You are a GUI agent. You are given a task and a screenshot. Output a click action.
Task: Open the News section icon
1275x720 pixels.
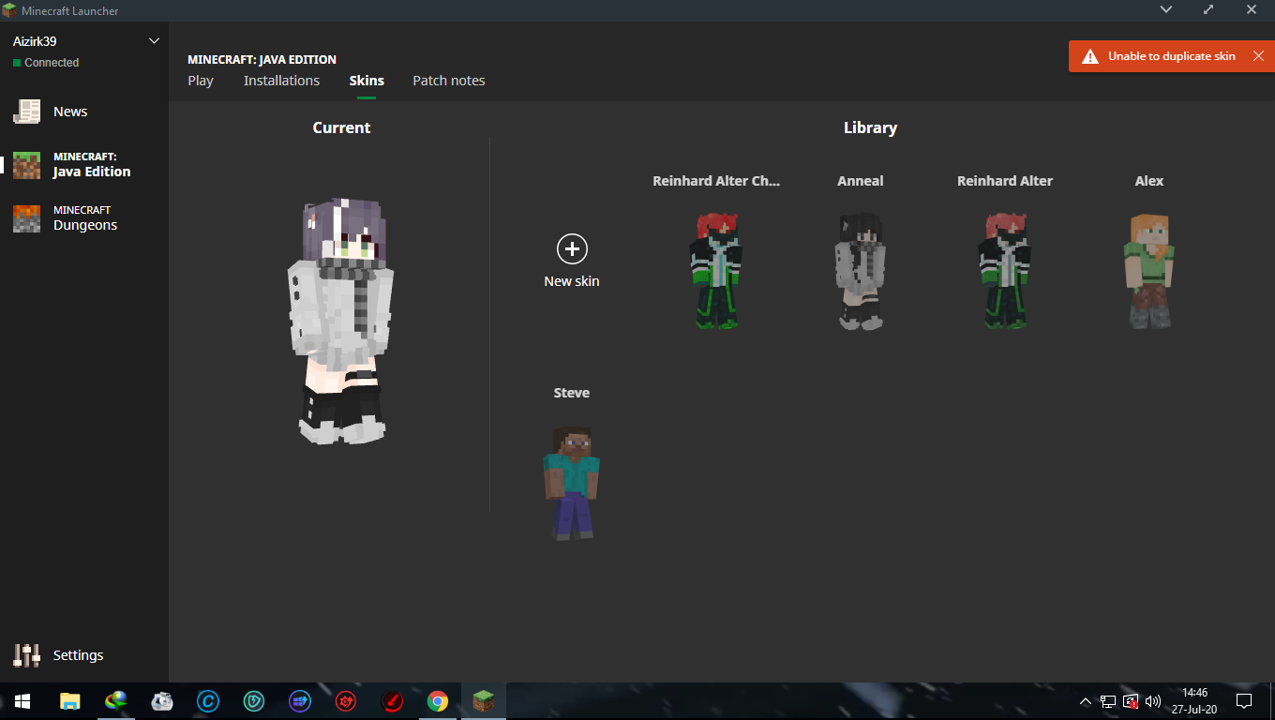[27, 111]
